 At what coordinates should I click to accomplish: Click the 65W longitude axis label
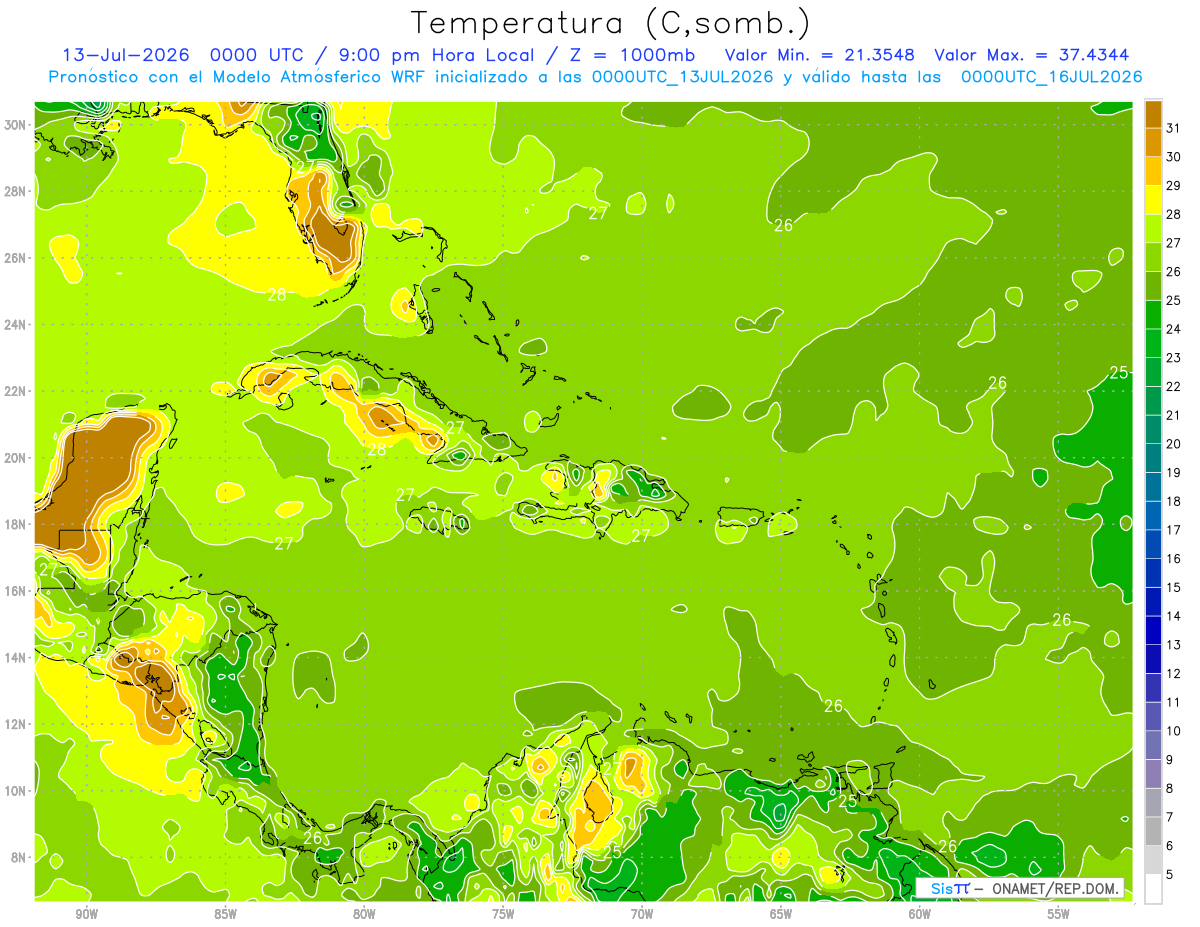tap(781, 914)
